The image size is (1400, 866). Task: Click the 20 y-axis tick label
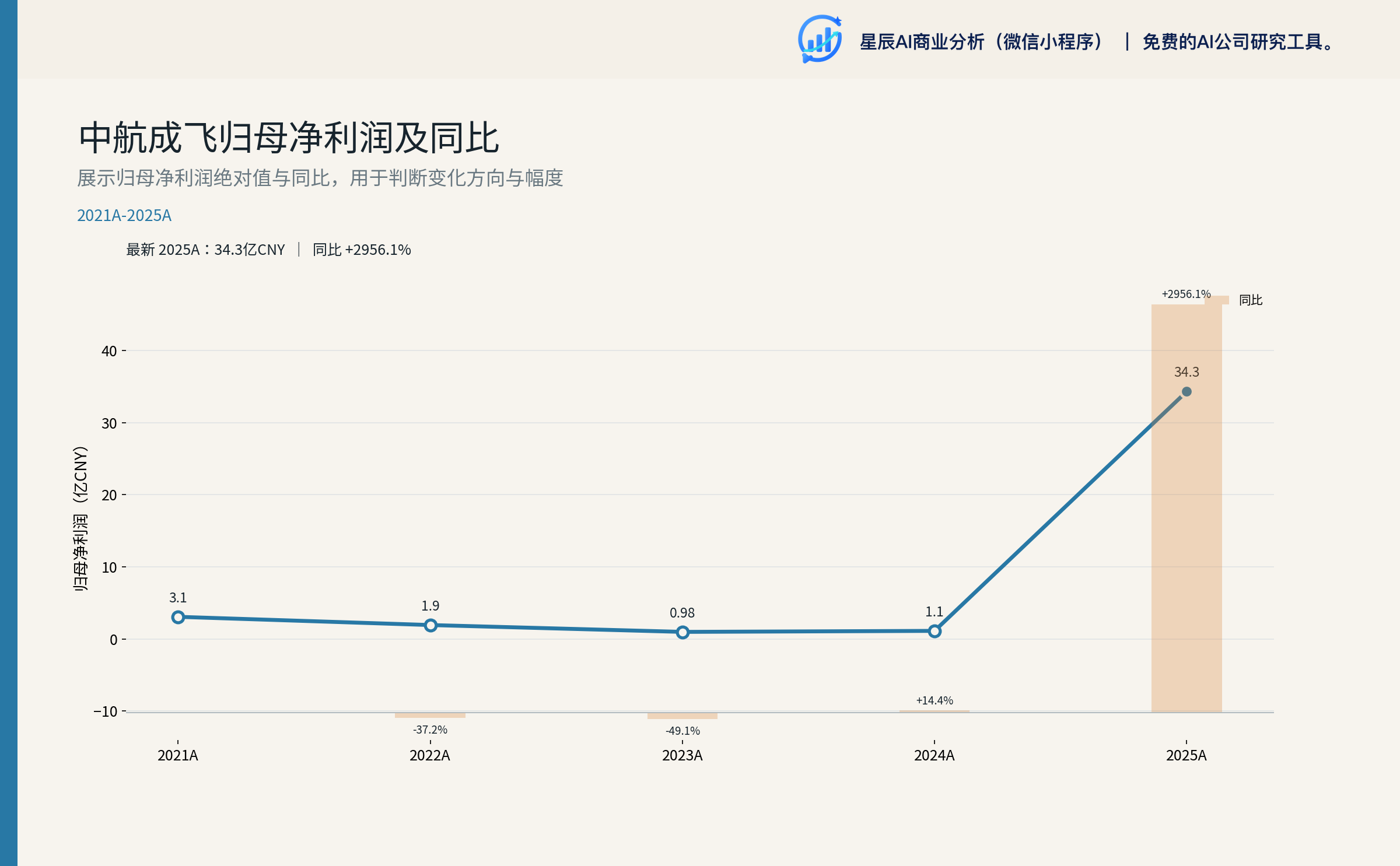pyautogui.click(x=109, y=495)
